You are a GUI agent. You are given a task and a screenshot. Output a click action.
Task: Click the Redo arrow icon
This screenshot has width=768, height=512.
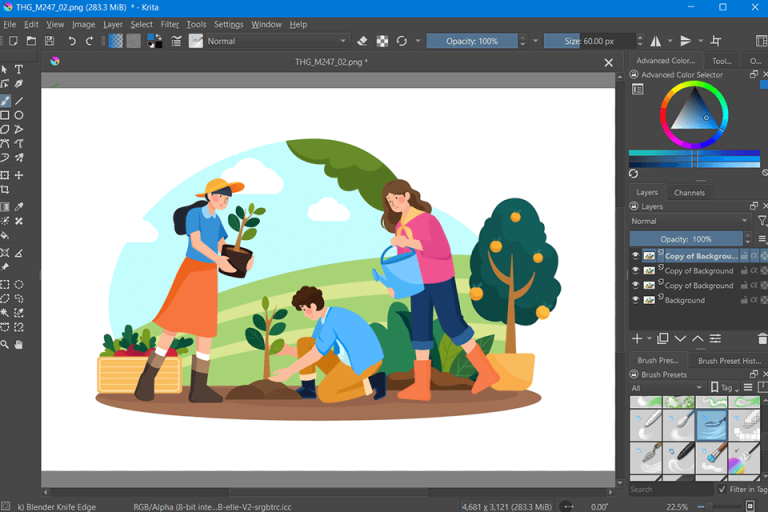point(89,41)
